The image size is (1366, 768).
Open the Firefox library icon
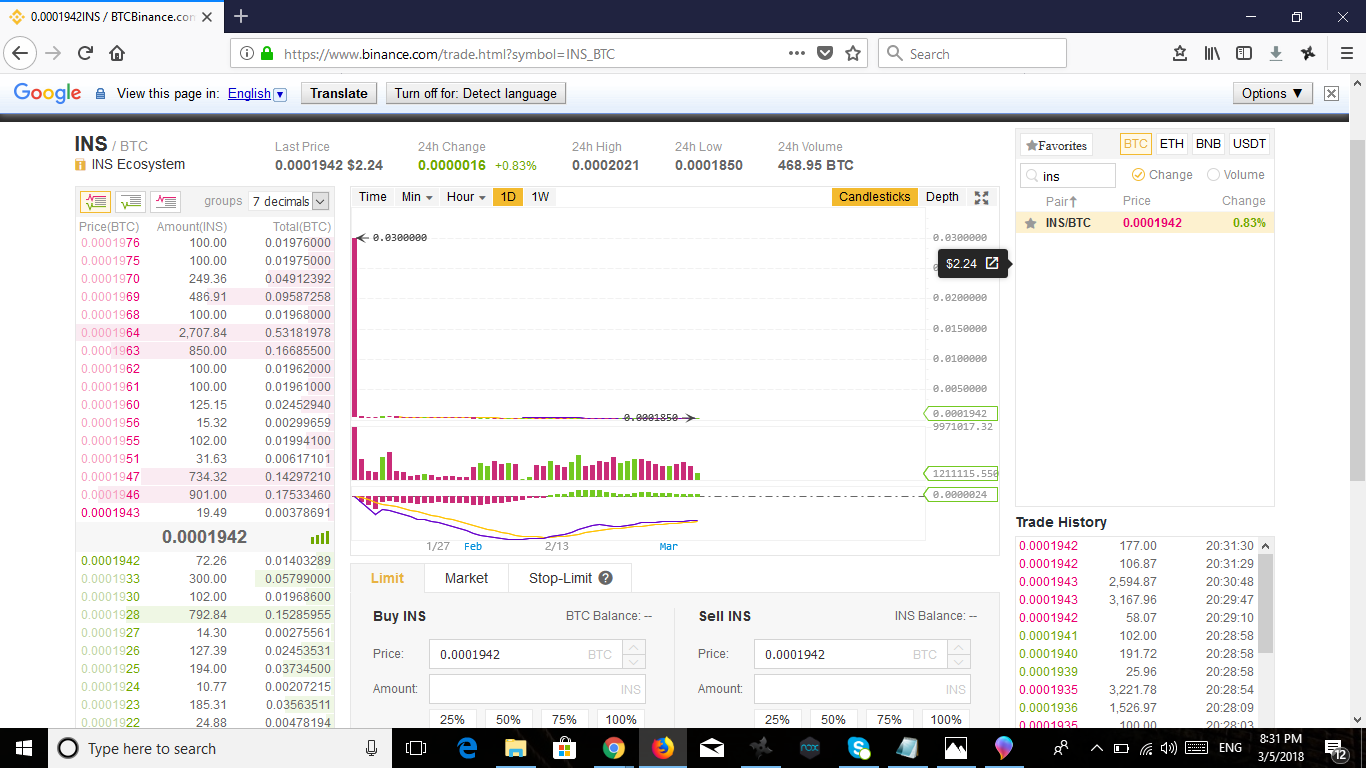point(1212,53)
